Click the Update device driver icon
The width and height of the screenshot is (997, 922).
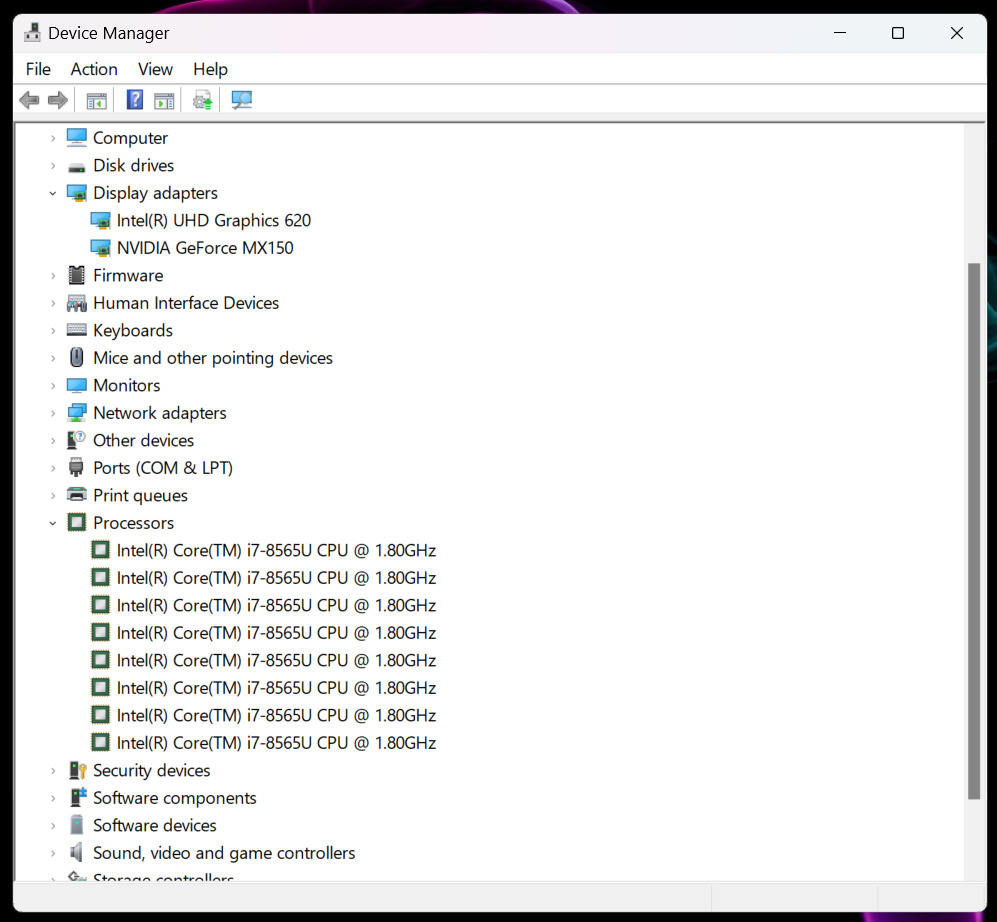point(203,100)
